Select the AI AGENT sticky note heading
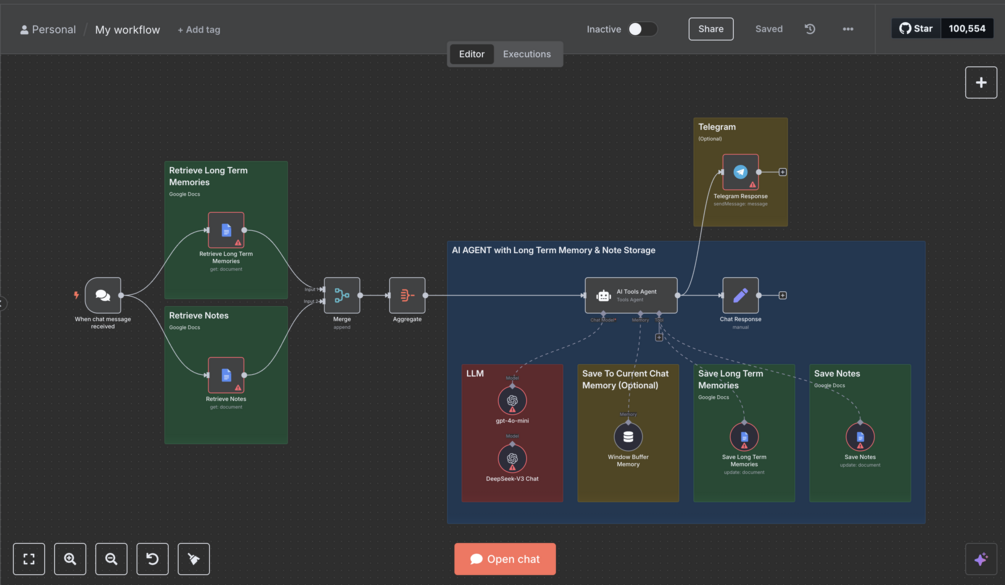Image resolution: width=1005 pixels, height=585 pixels. coord(553,250)
